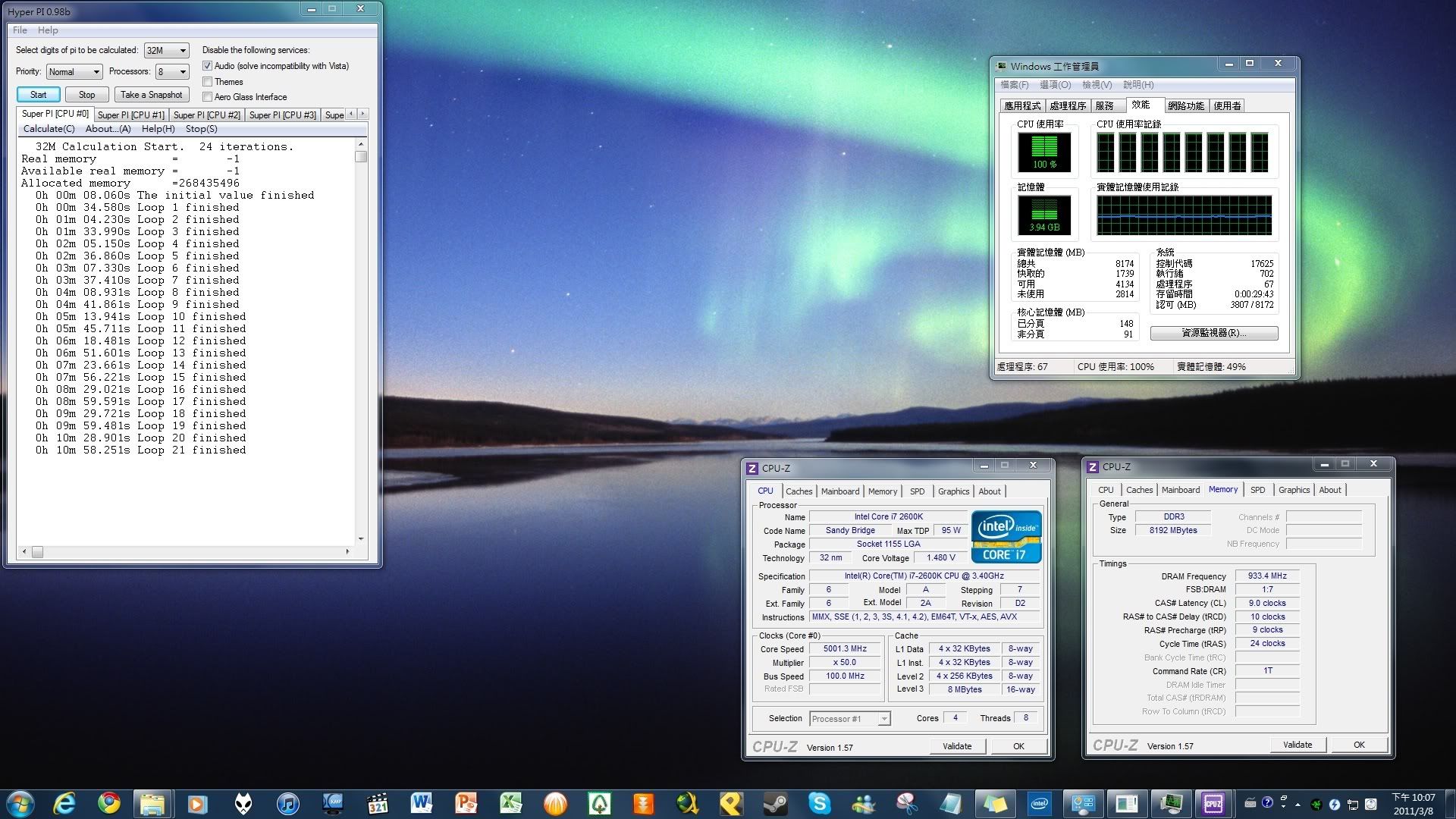The height and width of the screenshot is (819, 1456).
Task: Open Mainboard tab in left CPU-Z
Action: [x=840, y=491]
